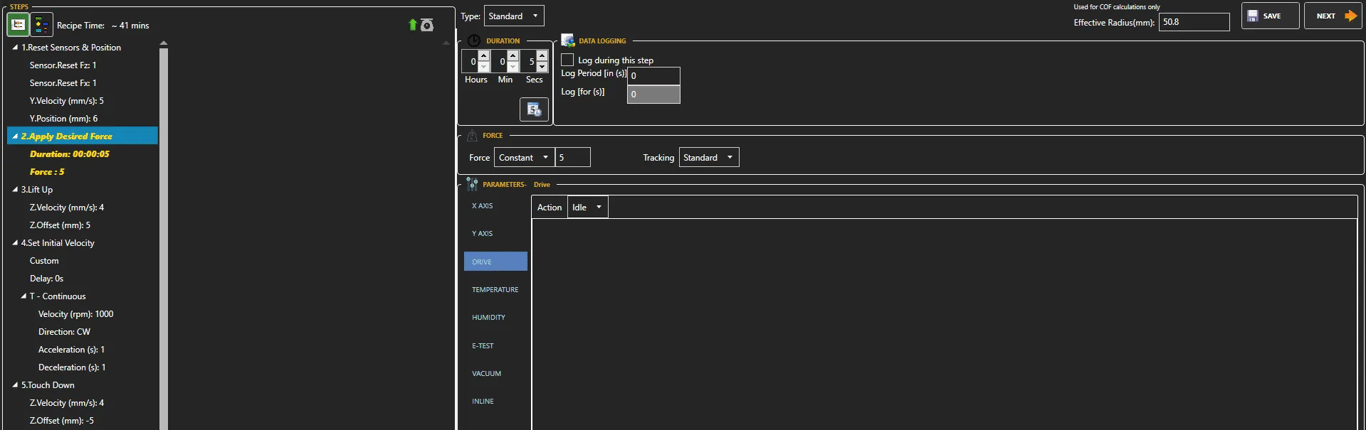The width and height of the screenshot is (1366, 430).
Task: Open the Force mode Constant dropdown
Action: (524, 157)
